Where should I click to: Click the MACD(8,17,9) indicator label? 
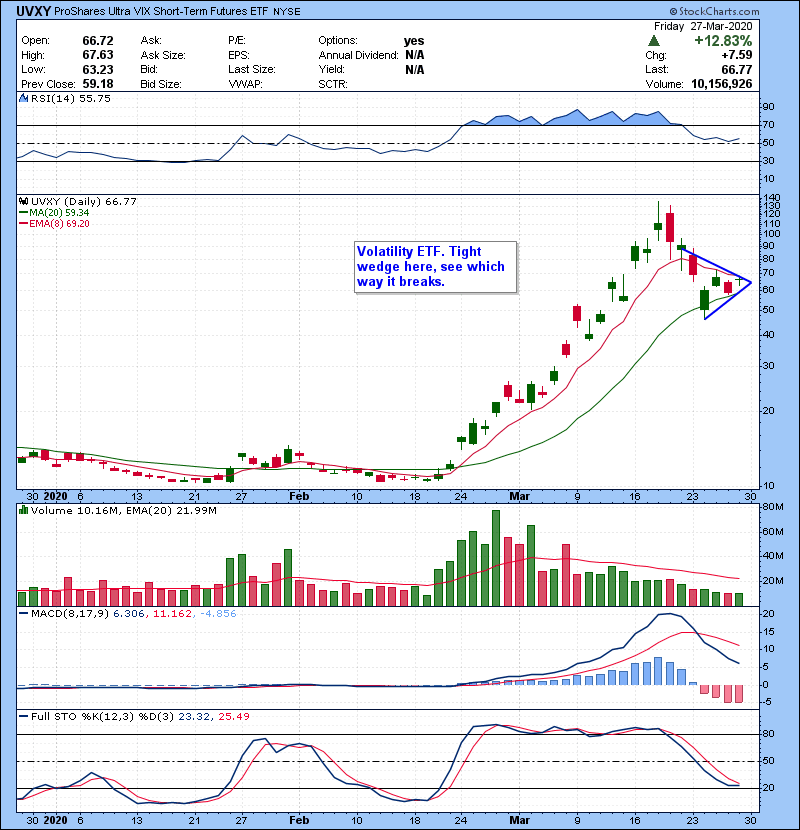[x=70, y=614]
